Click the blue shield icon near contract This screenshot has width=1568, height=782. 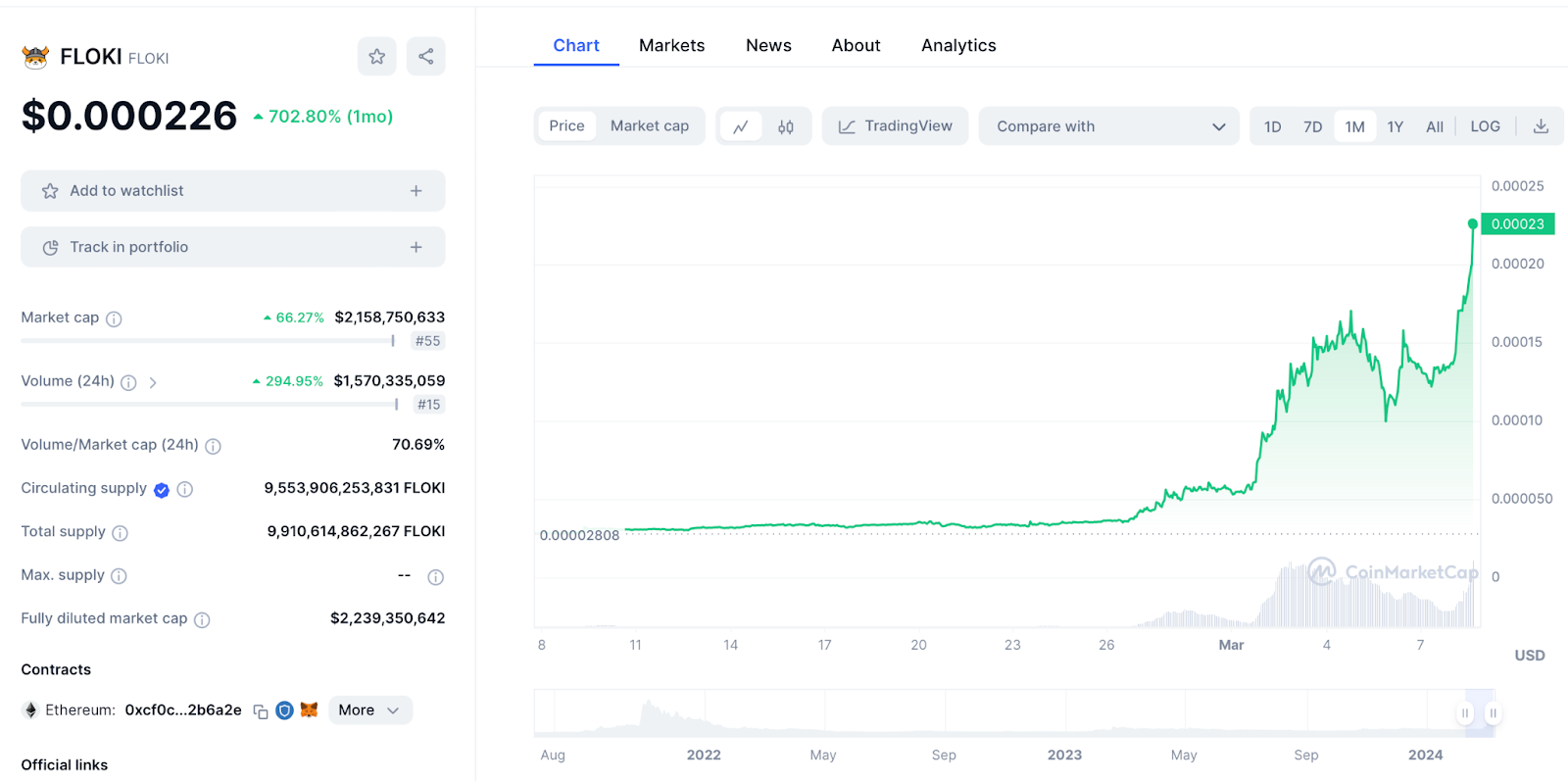click(284, 710)
